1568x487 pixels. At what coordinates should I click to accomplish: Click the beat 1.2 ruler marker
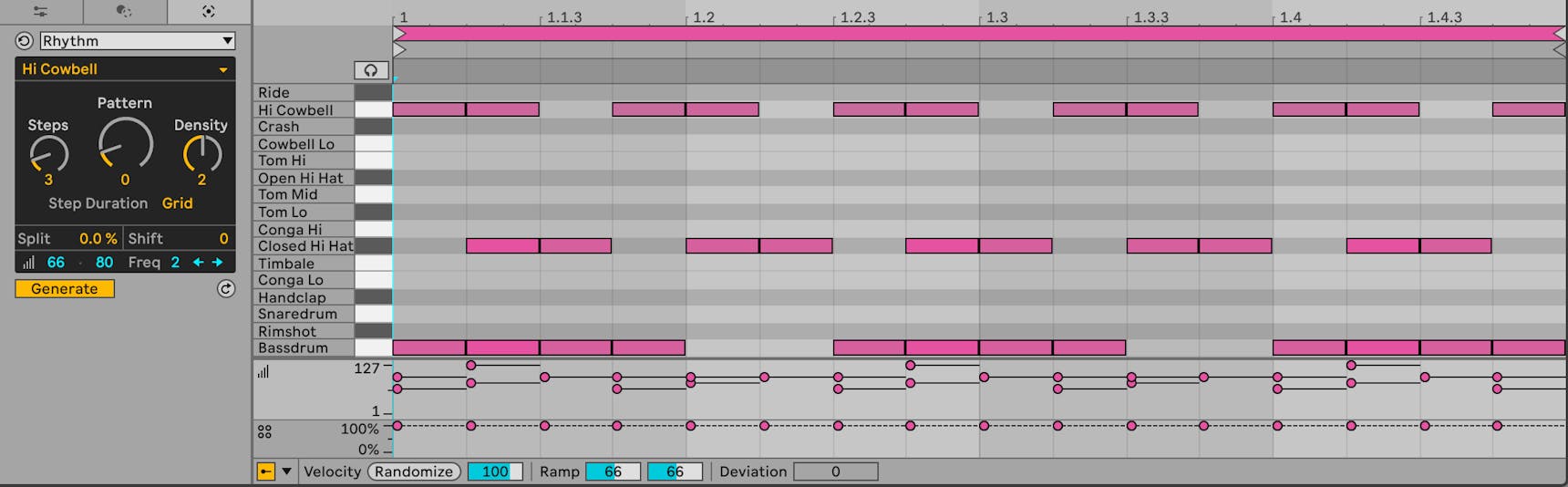703,16
